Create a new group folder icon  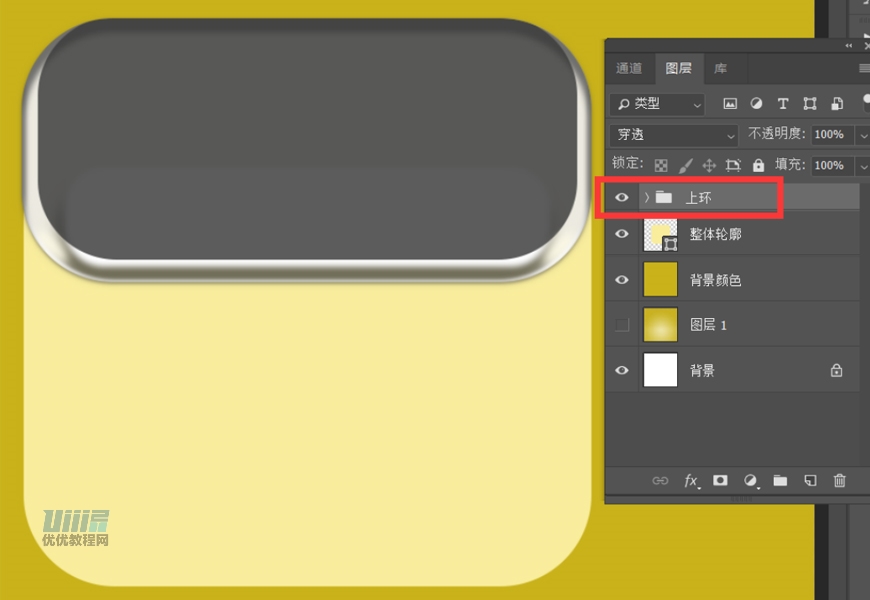point(780,481)
